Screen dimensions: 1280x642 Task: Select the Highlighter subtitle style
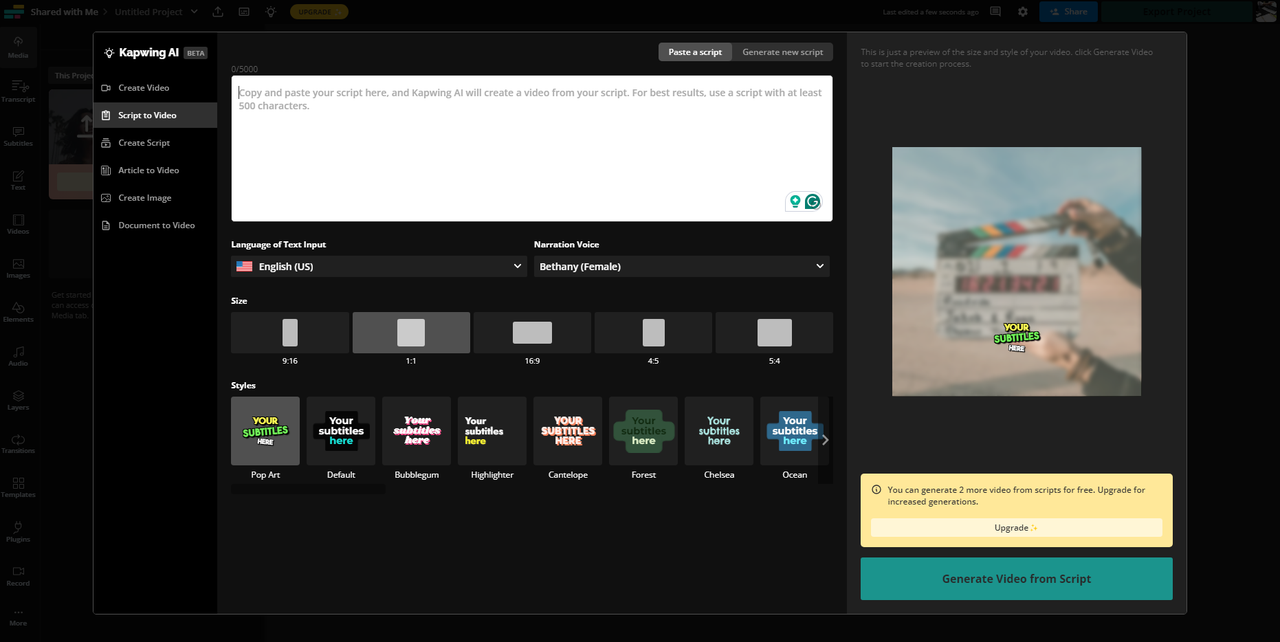point(492,431)
